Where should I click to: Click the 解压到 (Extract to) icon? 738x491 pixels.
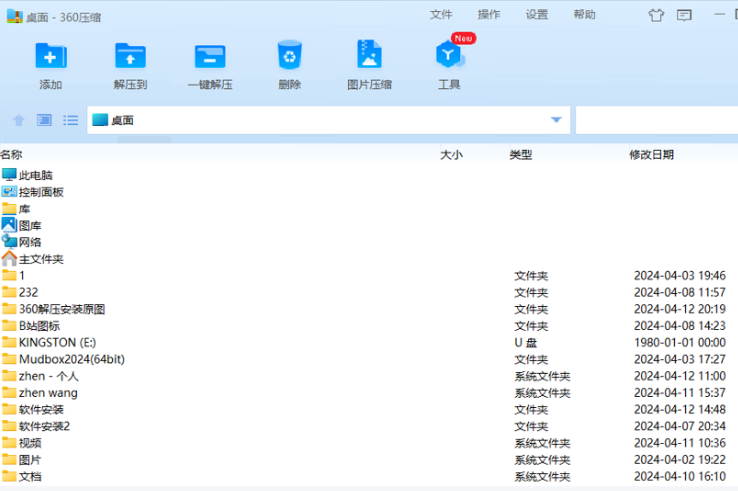tap(130, 57)
